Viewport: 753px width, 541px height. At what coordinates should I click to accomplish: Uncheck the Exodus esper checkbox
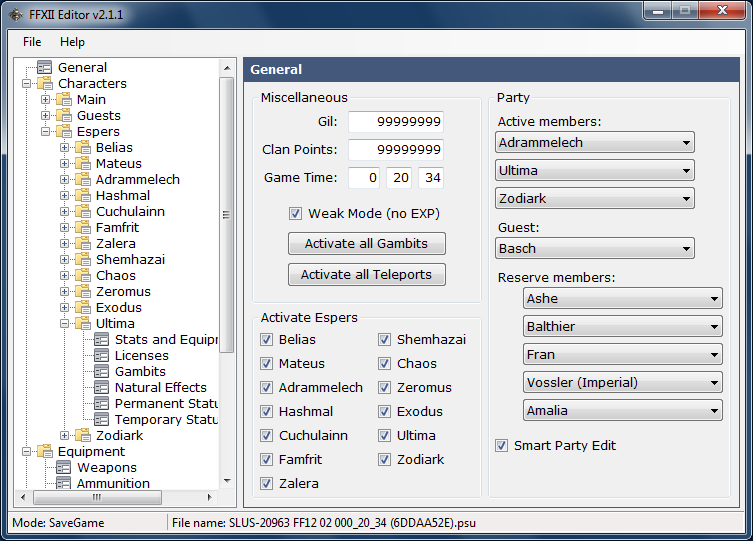(x=384, y=411)
